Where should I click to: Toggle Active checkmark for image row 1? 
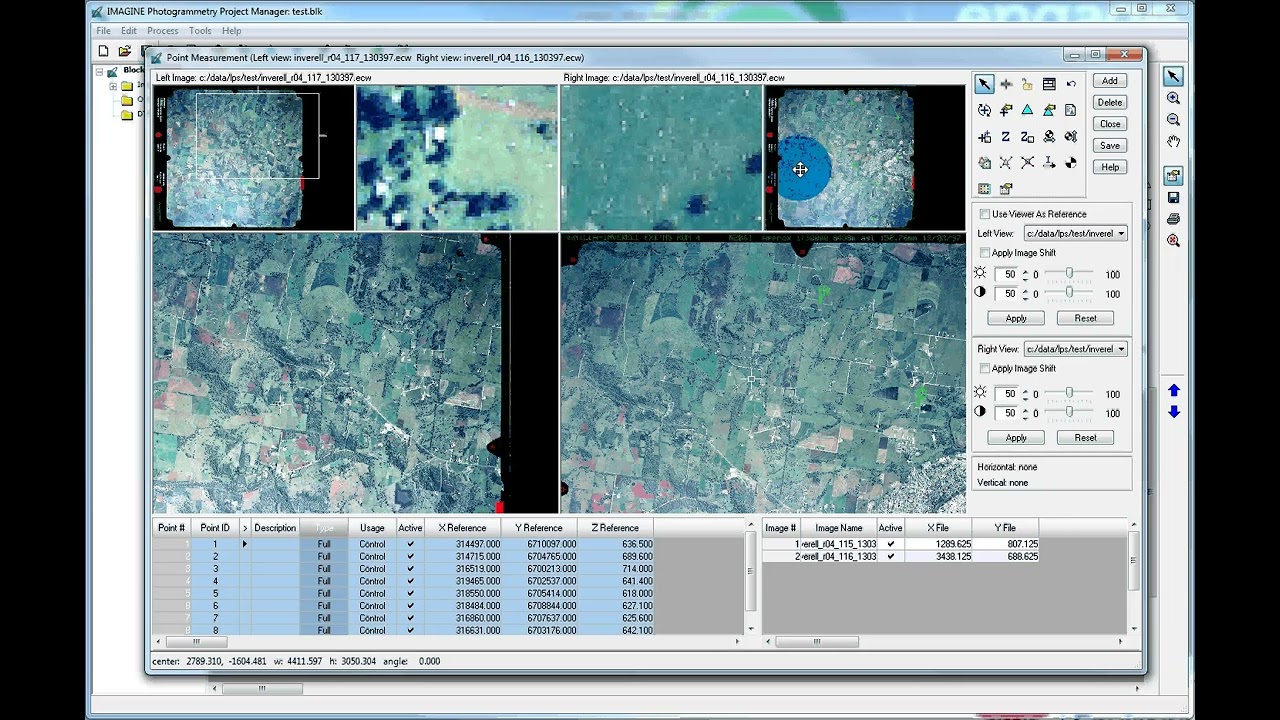[x=890, y=544]
